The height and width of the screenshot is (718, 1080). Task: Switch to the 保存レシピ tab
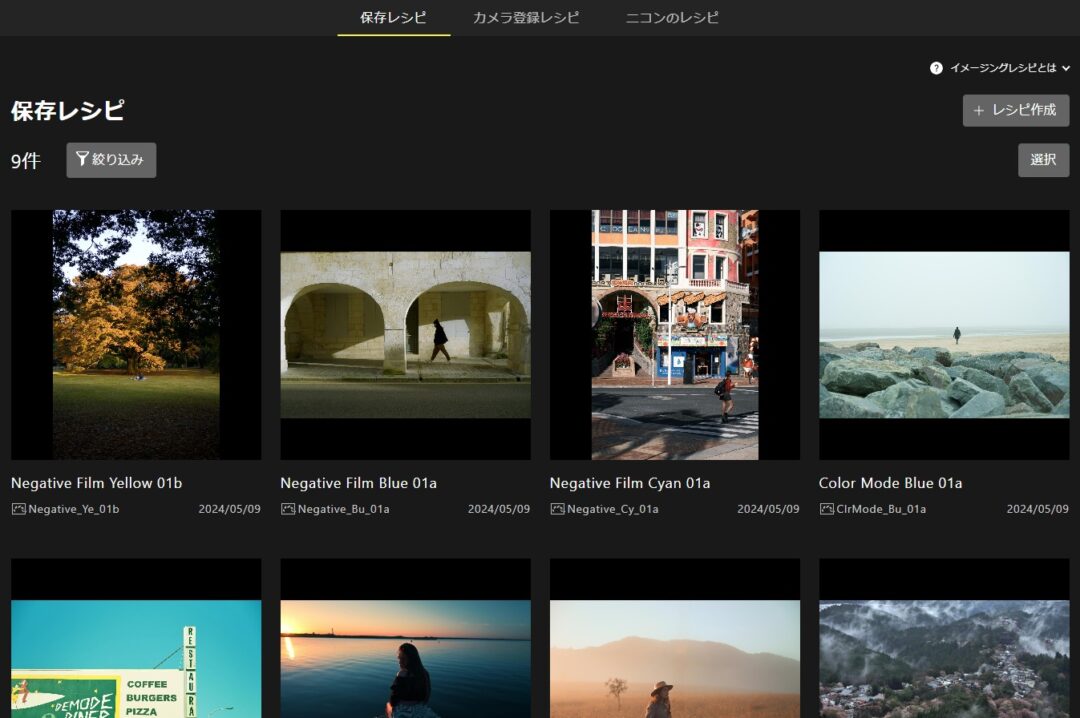[393, 18]
